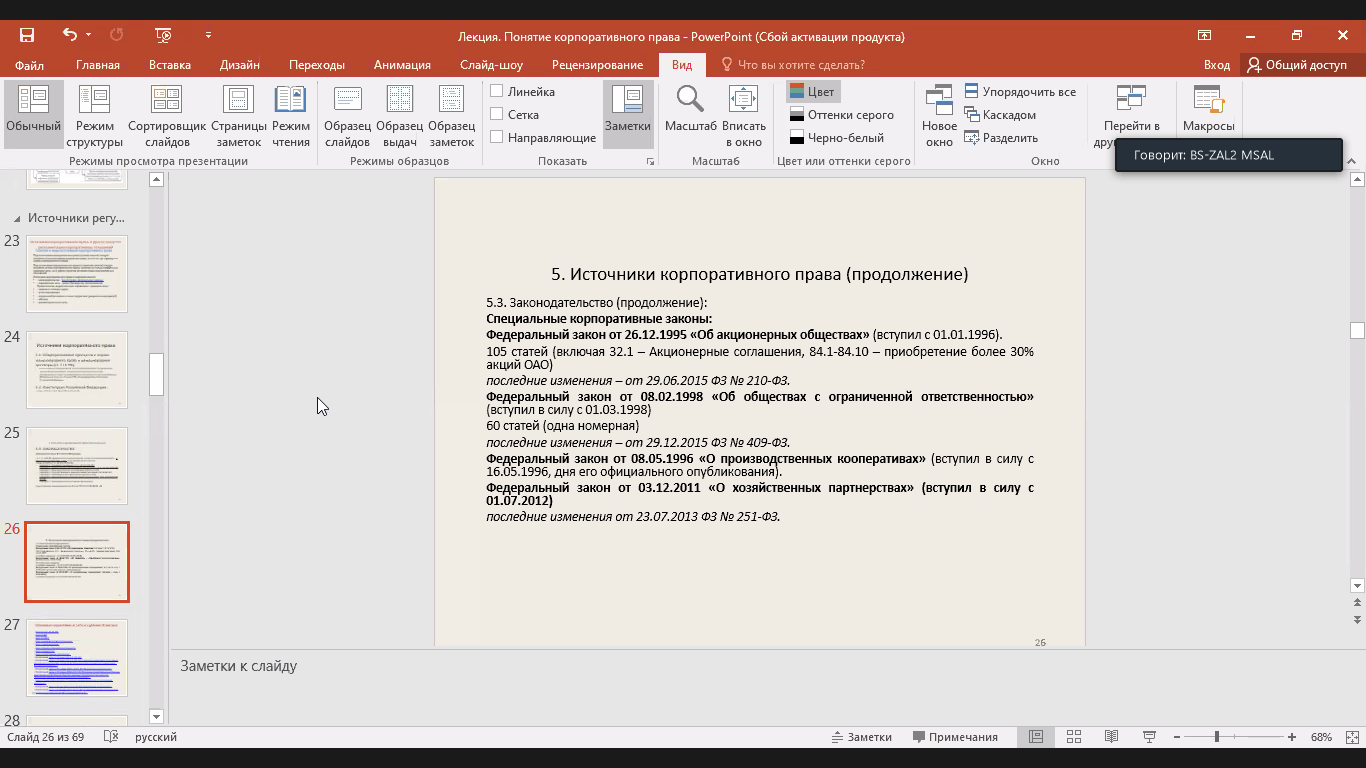Click the 'Что вы хотите сделать?' search field
This screenshot has height=768, width=1366.
[x=800, y=65]
